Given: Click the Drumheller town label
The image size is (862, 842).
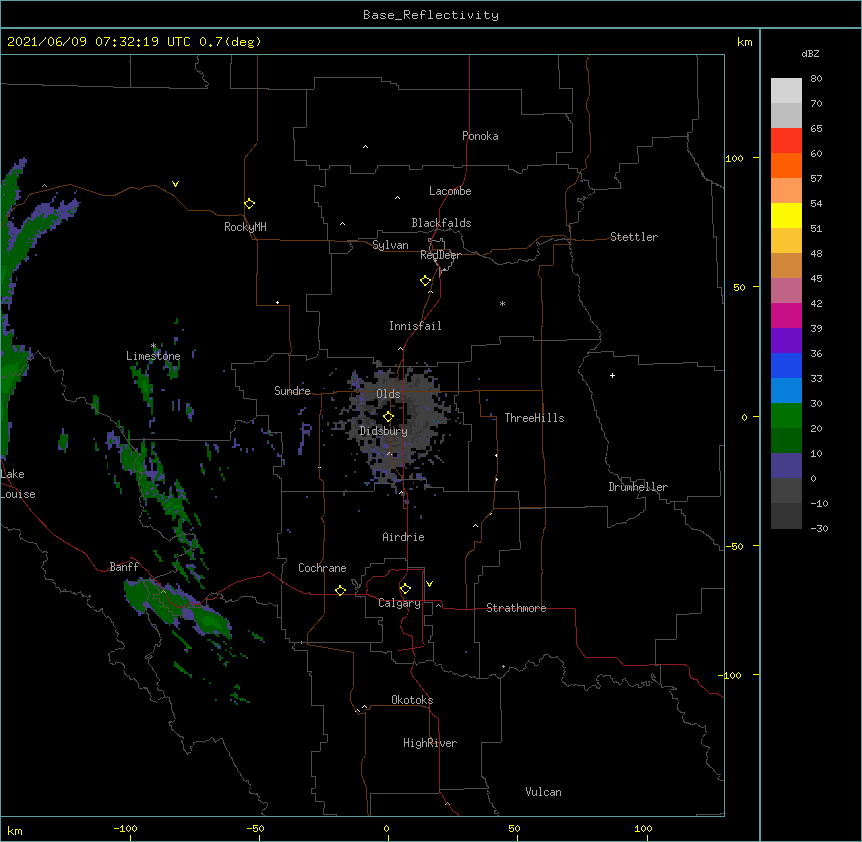Looking at the screenshot, I should [x=638, y=487].
